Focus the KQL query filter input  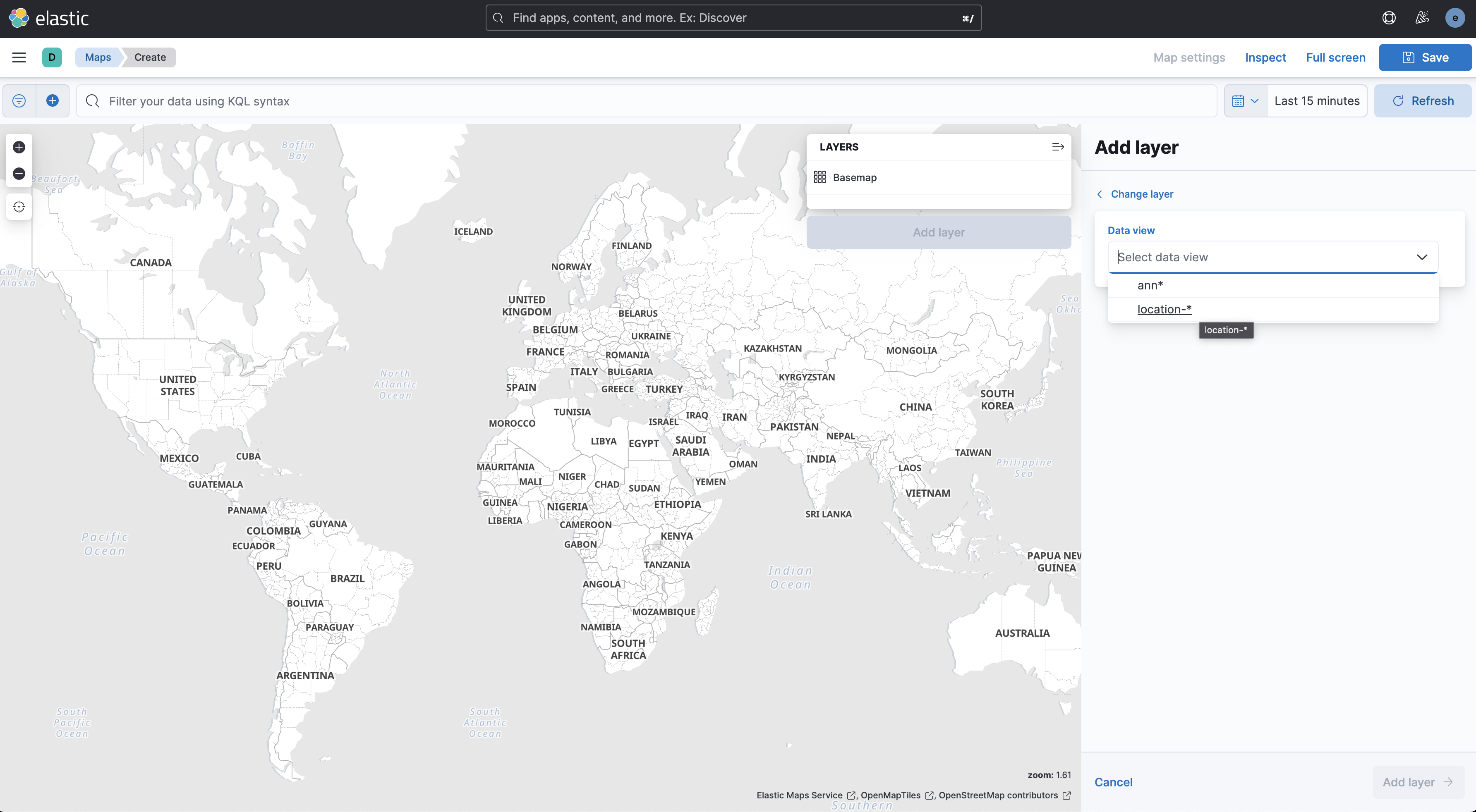tap(646, 101)
